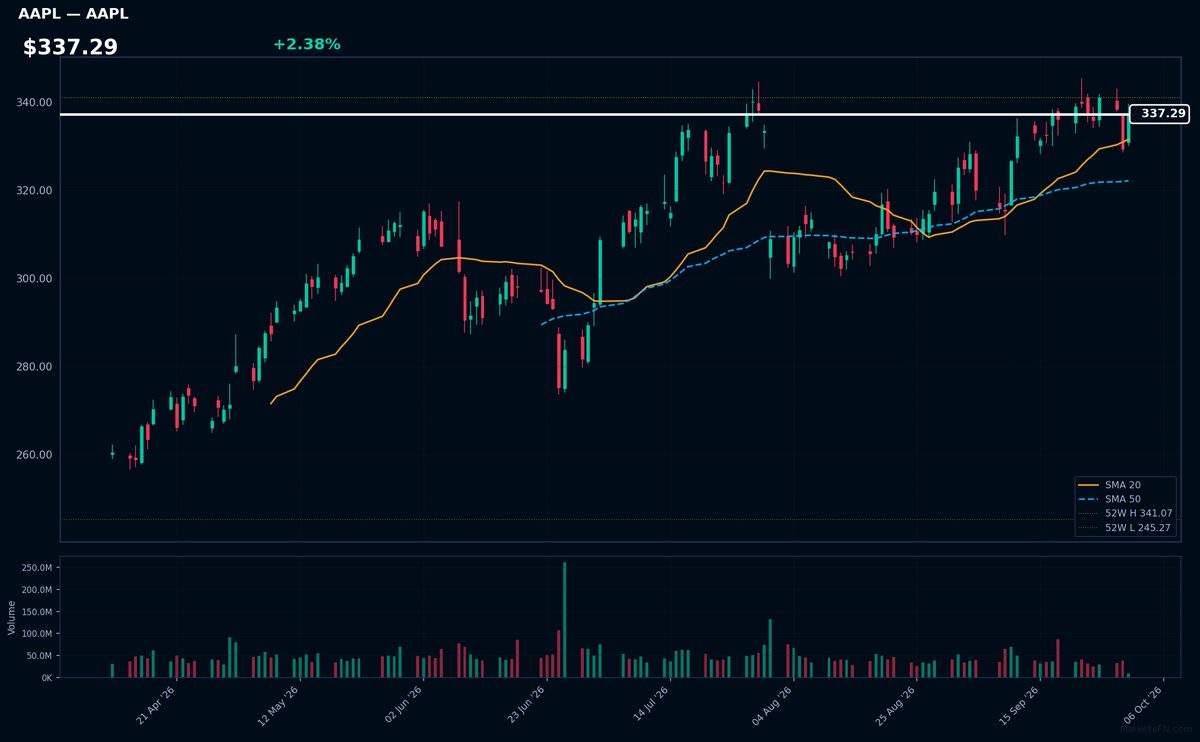Image resolution: width=1200 pixels, height=742 pixels.
Task: Click the 23 Jun '26 date label
Action: pyautogui.click(x=526, y=706)
